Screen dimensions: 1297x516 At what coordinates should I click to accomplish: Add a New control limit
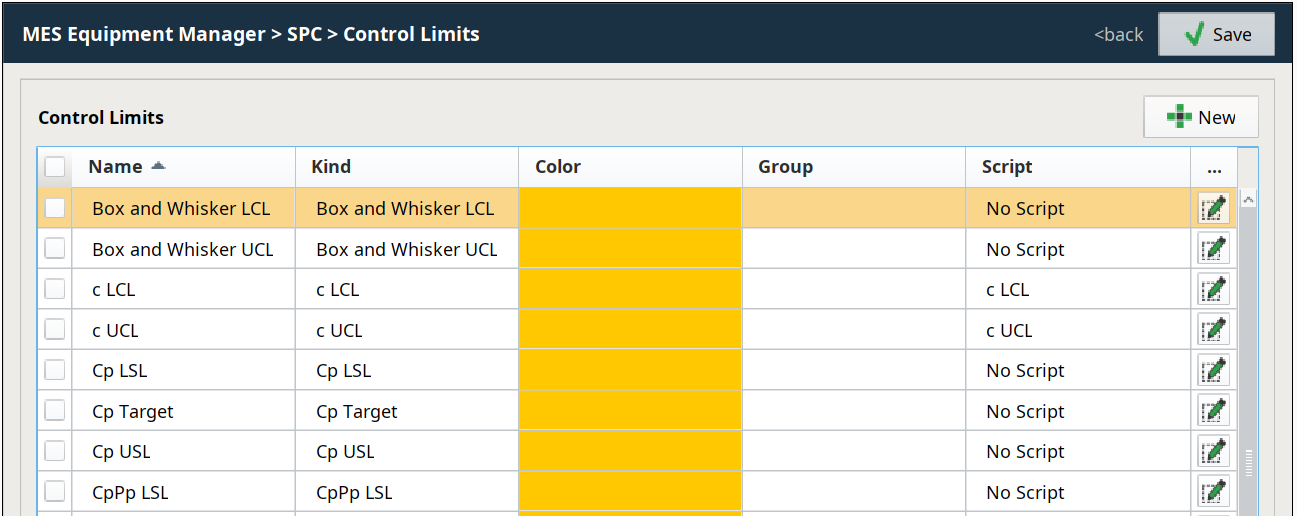click(x=1201, y=117)
